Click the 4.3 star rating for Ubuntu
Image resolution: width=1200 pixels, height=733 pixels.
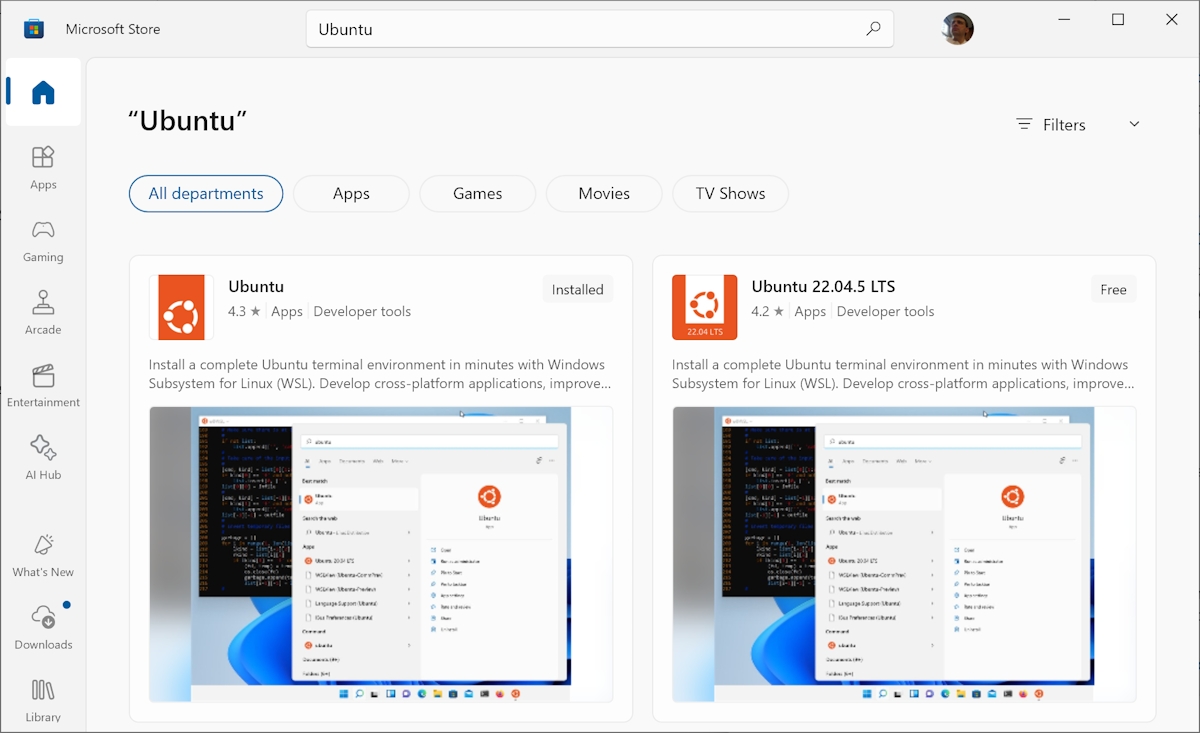click(x=244, y=312)
